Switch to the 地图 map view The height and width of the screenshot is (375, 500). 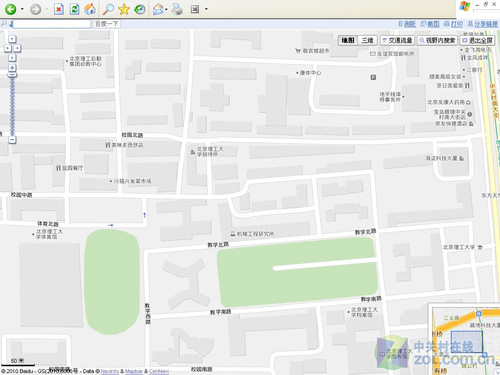(348, 40)
